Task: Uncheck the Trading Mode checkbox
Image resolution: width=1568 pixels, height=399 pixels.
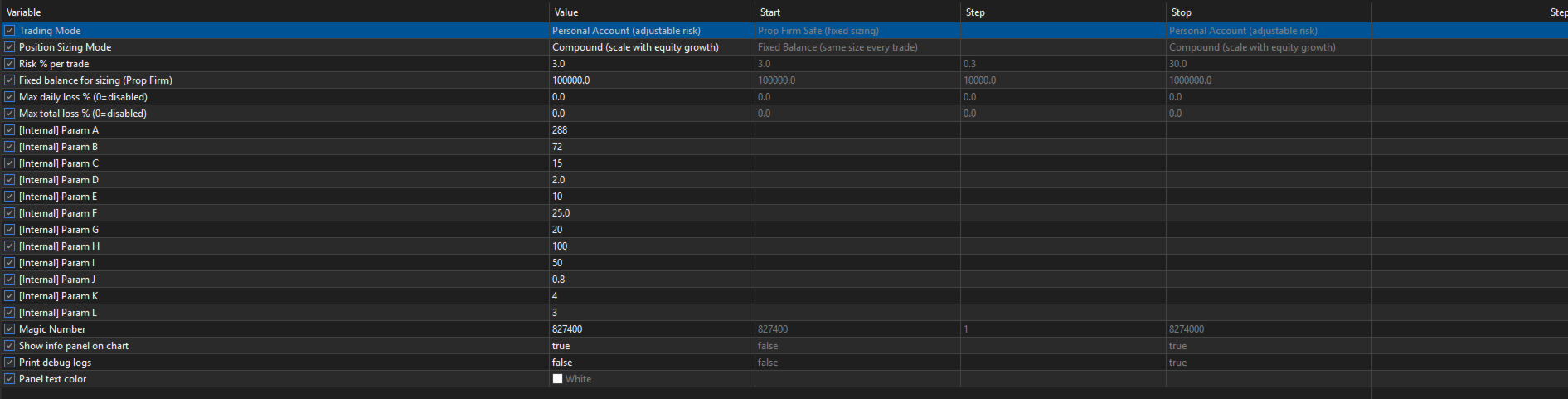Action: tap(9, 31)
